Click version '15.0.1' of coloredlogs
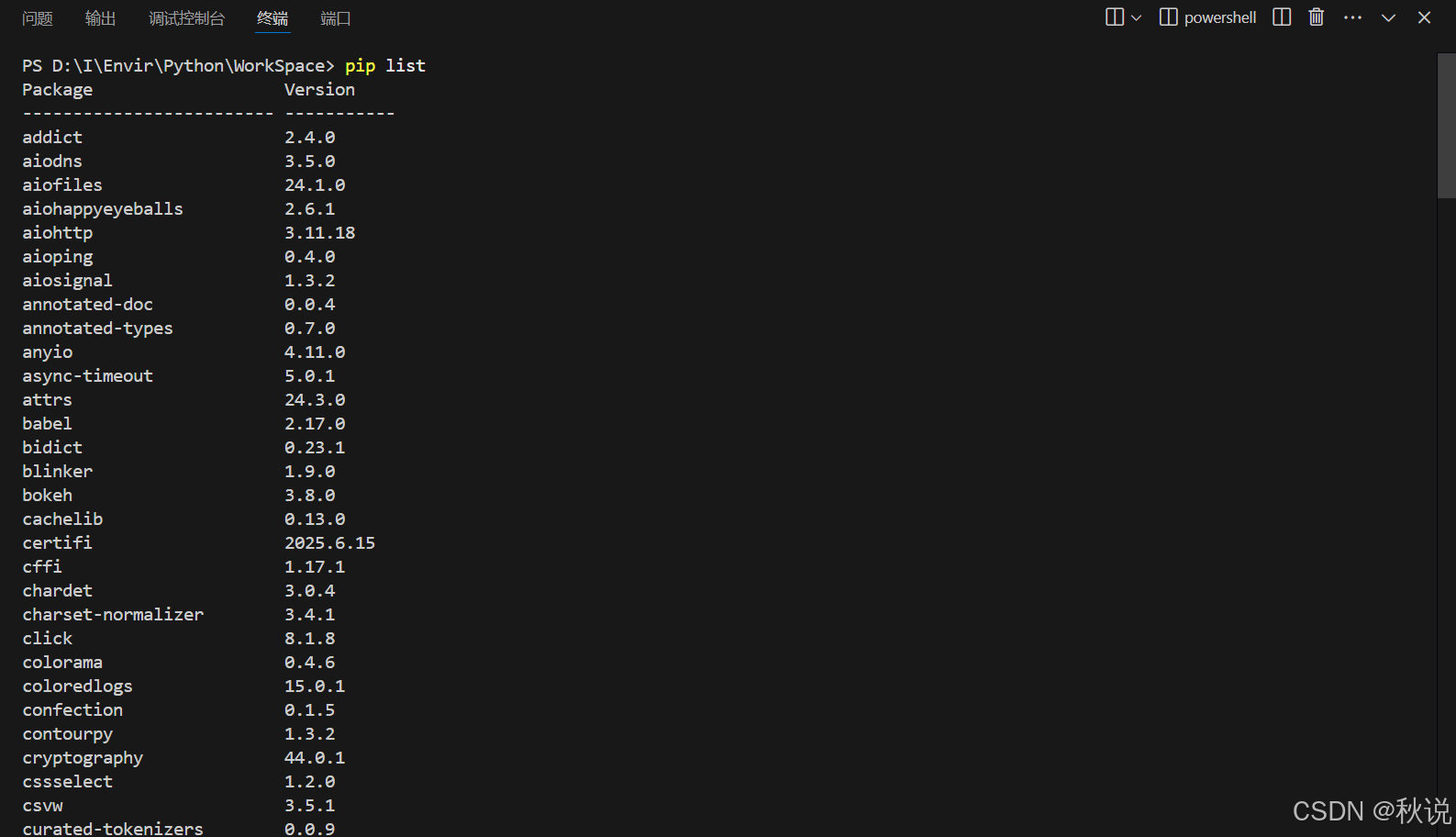Viewport: 1456px width, 837px height. pos(315,686)
